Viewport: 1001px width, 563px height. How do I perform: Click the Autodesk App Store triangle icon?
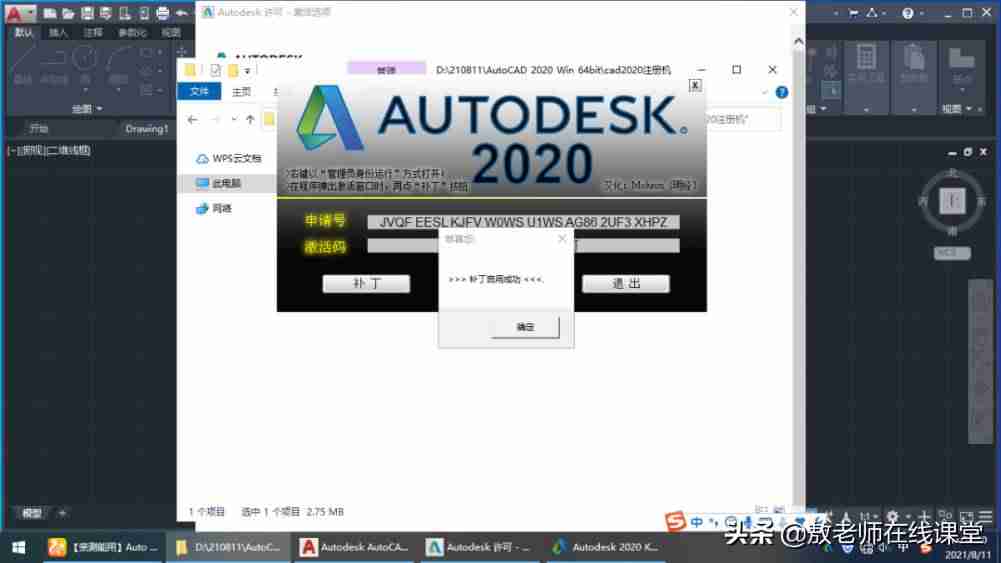(x=872, y=13)
